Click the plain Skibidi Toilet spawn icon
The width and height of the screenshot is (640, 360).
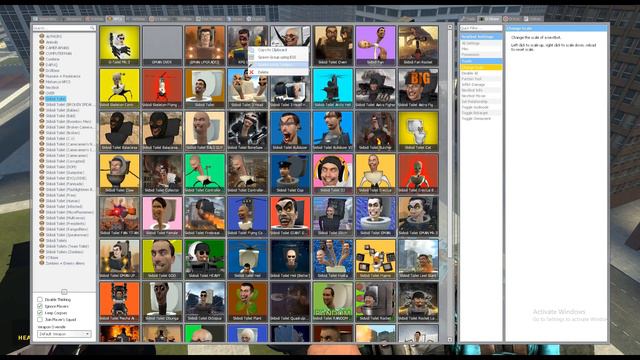click(x=204, y=88)
